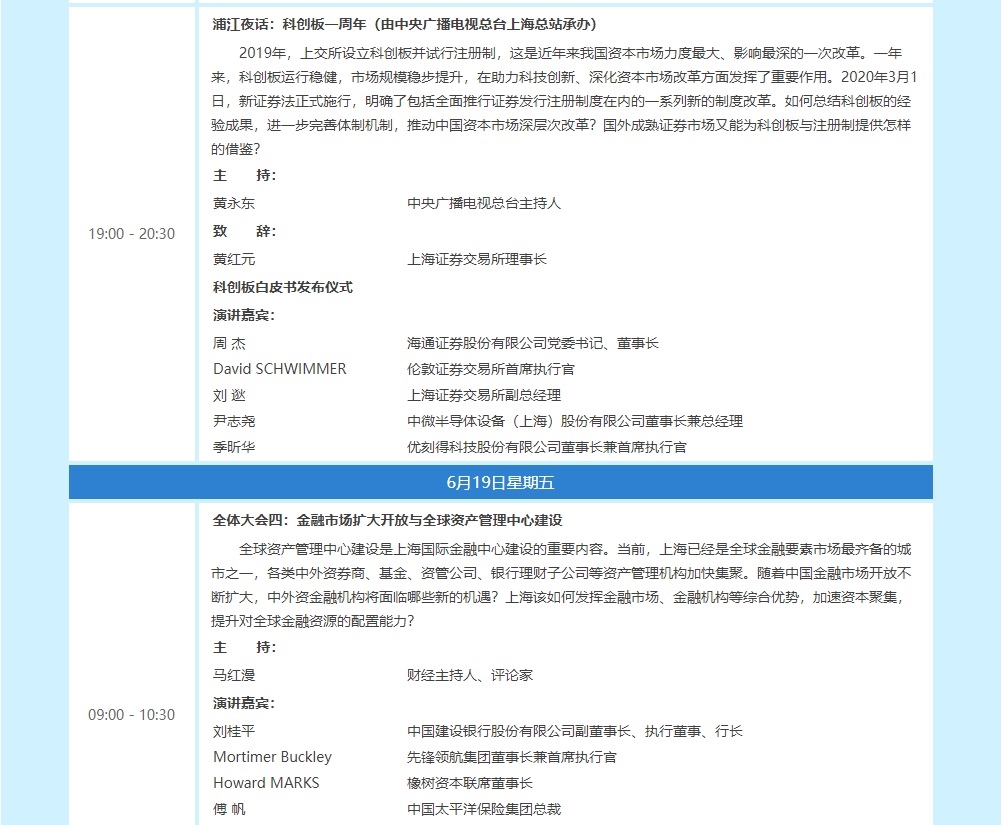
Task: Select the speaker name 尹志尧
Action: 234,421
